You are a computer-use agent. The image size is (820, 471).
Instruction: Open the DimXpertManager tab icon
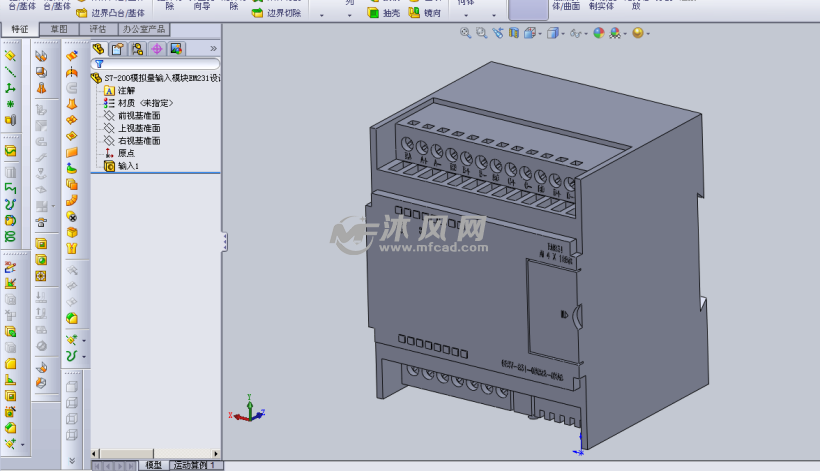click(x=156, y=48)
